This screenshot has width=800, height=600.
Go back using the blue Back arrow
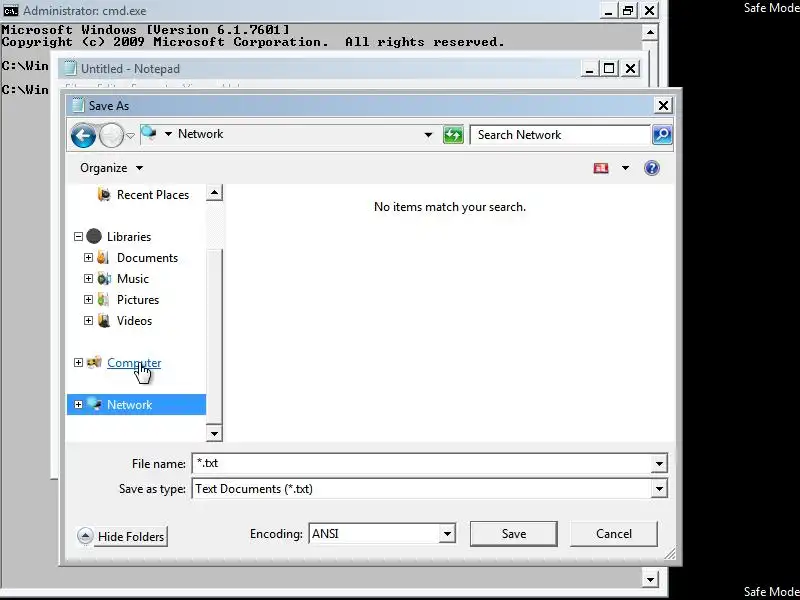(x=83, y=136)
